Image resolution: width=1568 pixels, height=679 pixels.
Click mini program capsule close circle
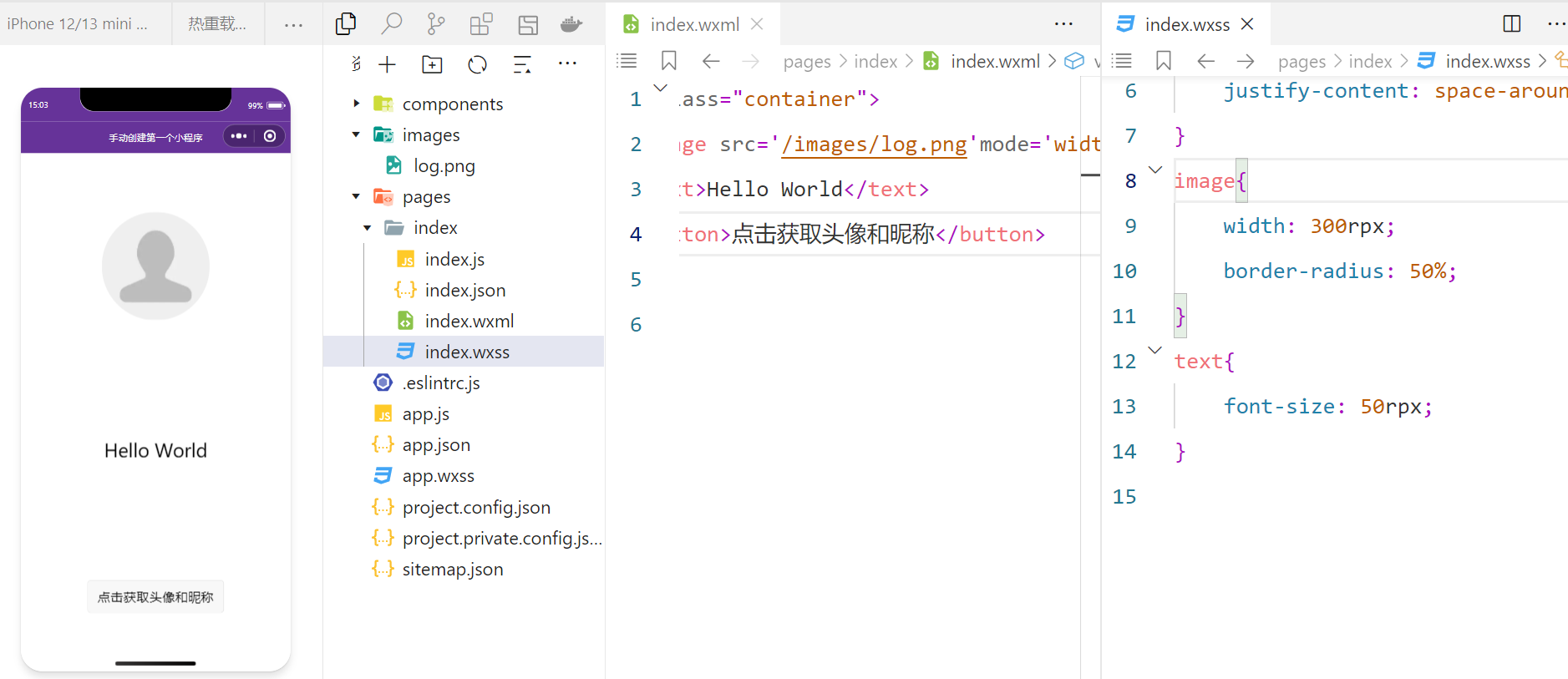tap(270, 135)
